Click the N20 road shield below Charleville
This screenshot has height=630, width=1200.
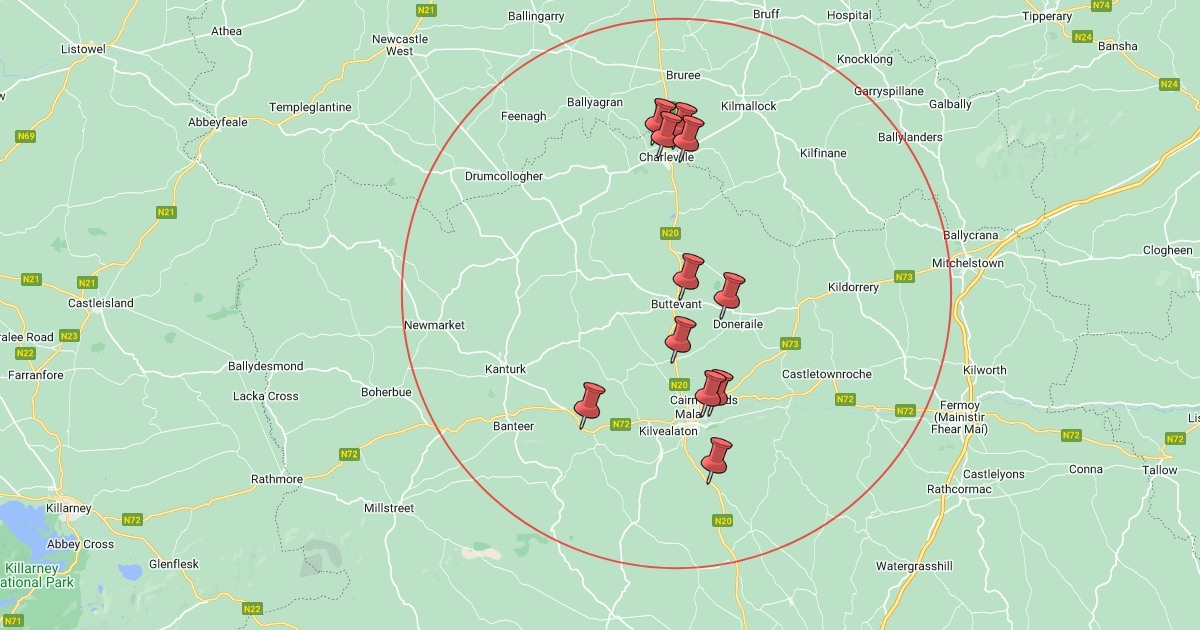[x=671, y=234]
